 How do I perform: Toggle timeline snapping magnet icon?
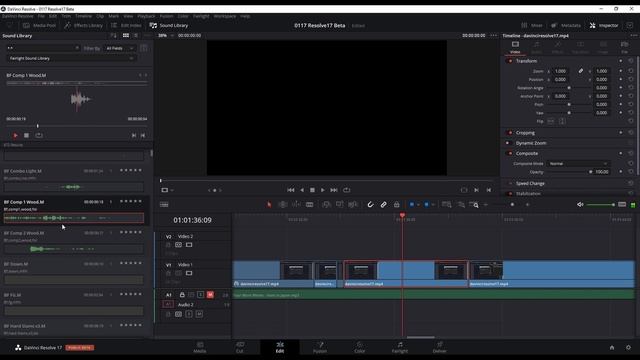point(370,204)
